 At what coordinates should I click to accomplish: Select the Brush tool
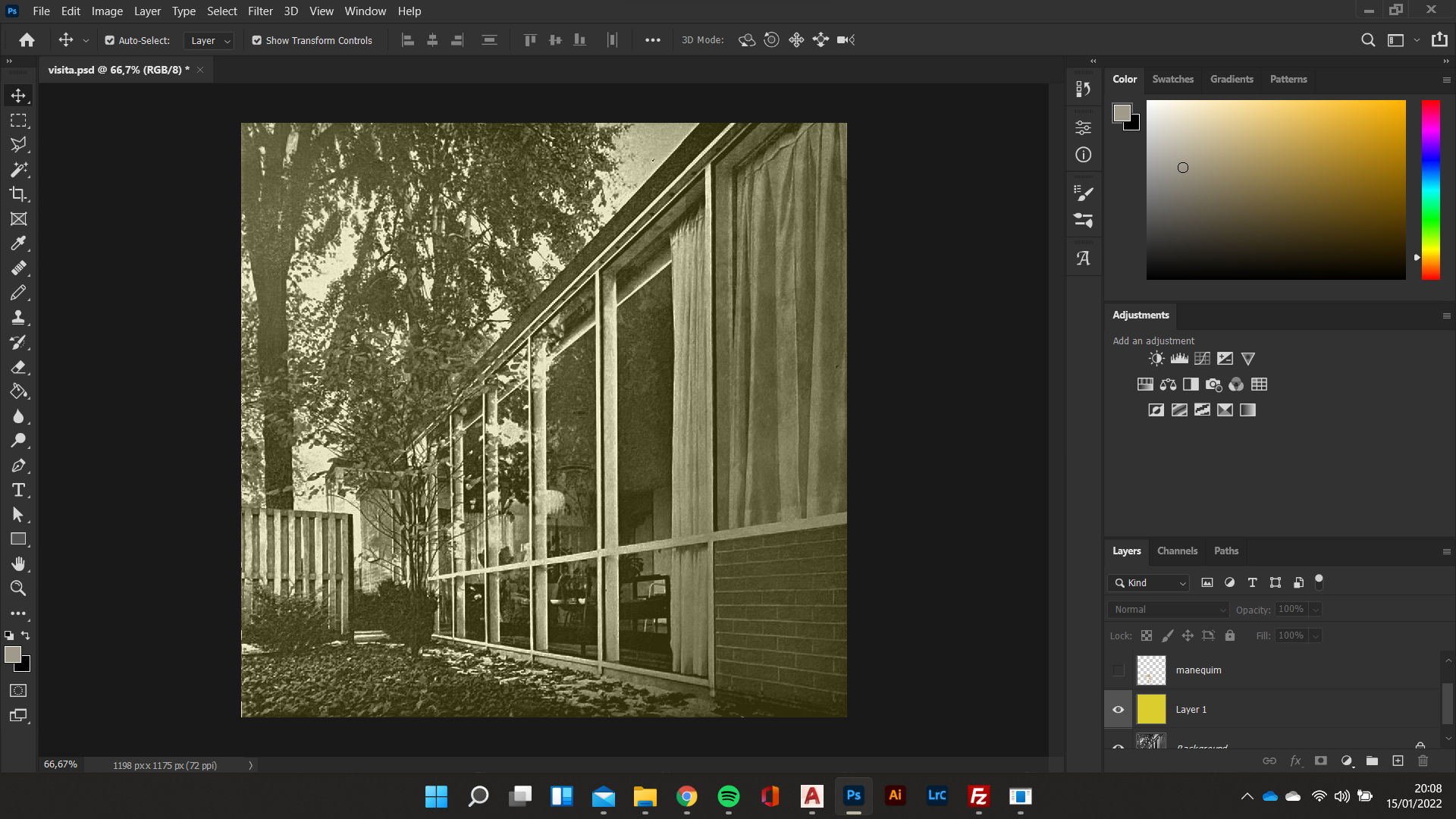(18, 293)
